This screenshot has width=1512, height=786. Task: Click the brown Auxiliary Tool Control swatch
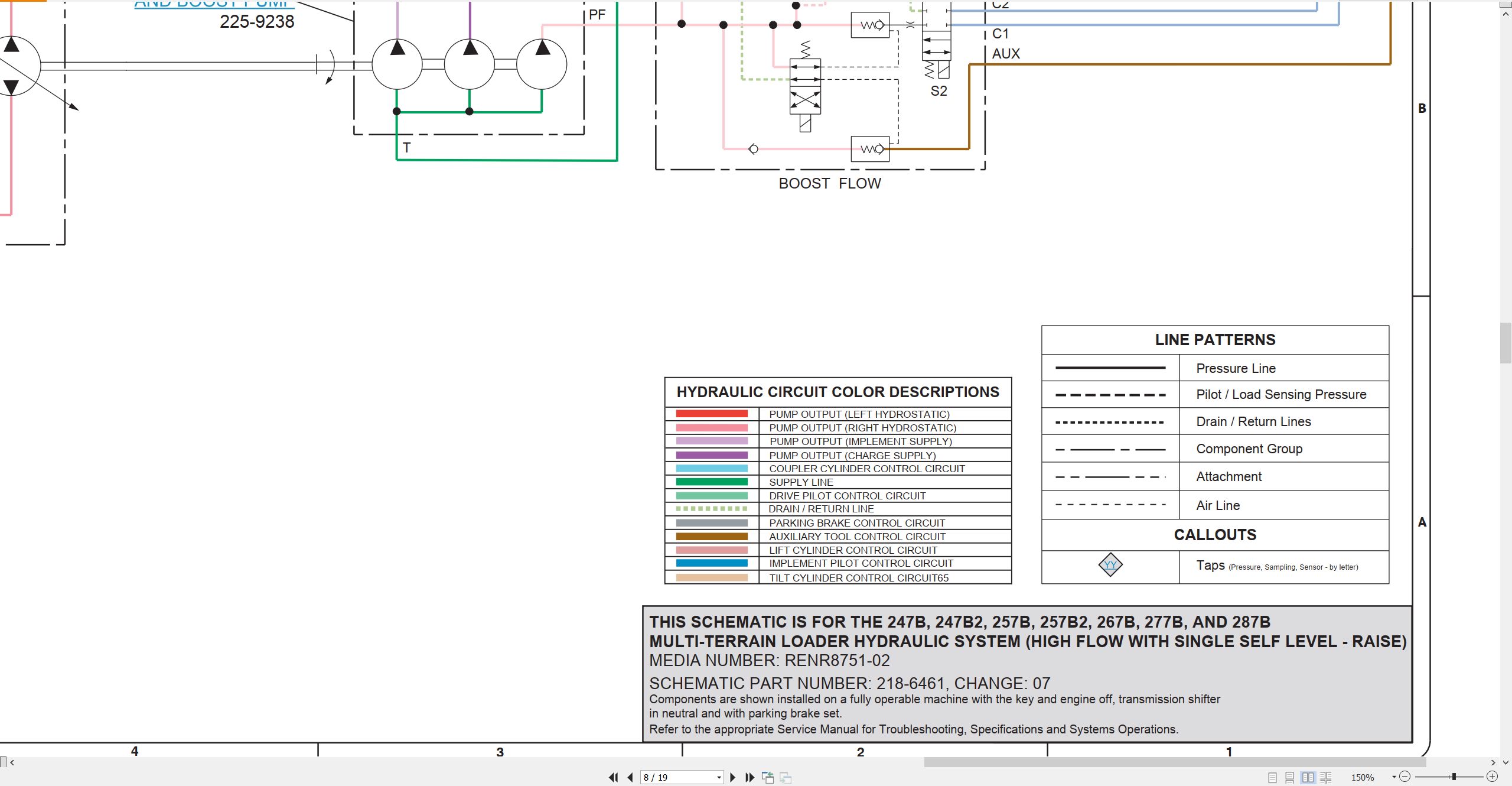click(x=712, y=537)
